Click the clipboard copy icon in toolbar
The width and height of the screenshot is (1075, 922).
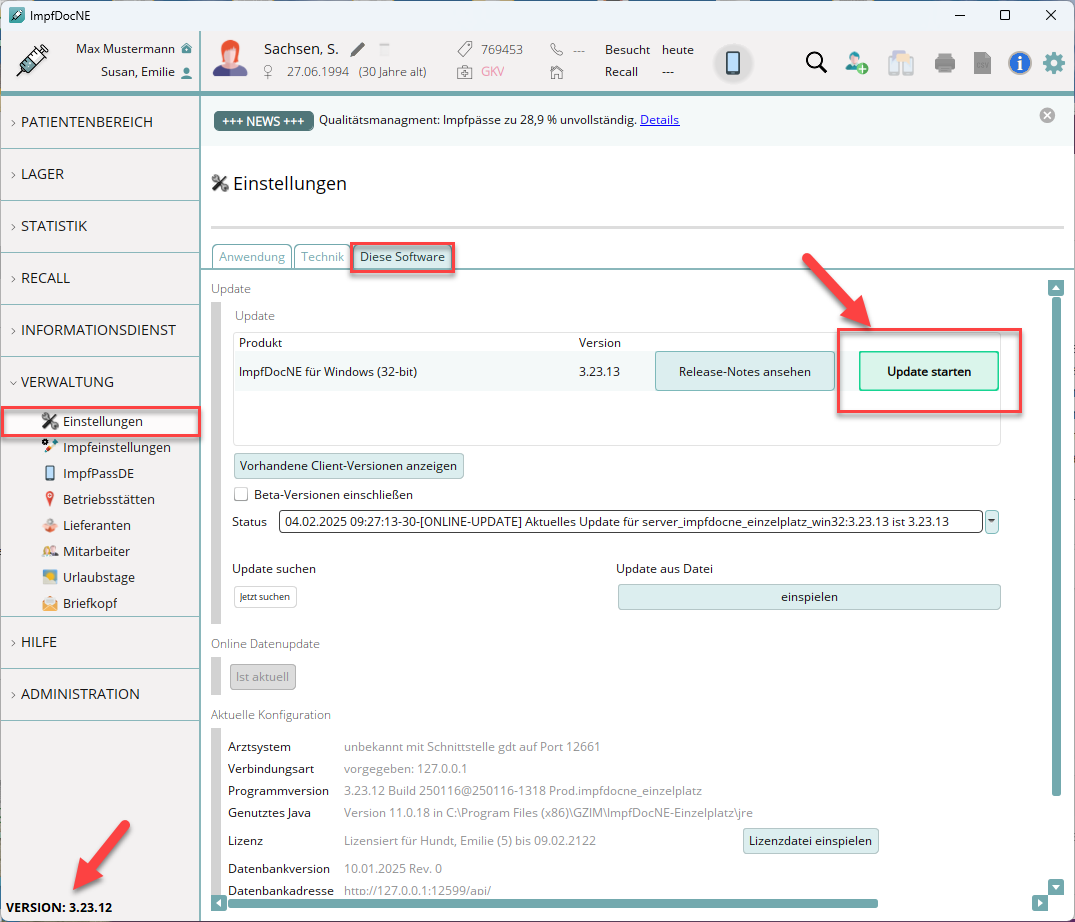coord(901,63)
